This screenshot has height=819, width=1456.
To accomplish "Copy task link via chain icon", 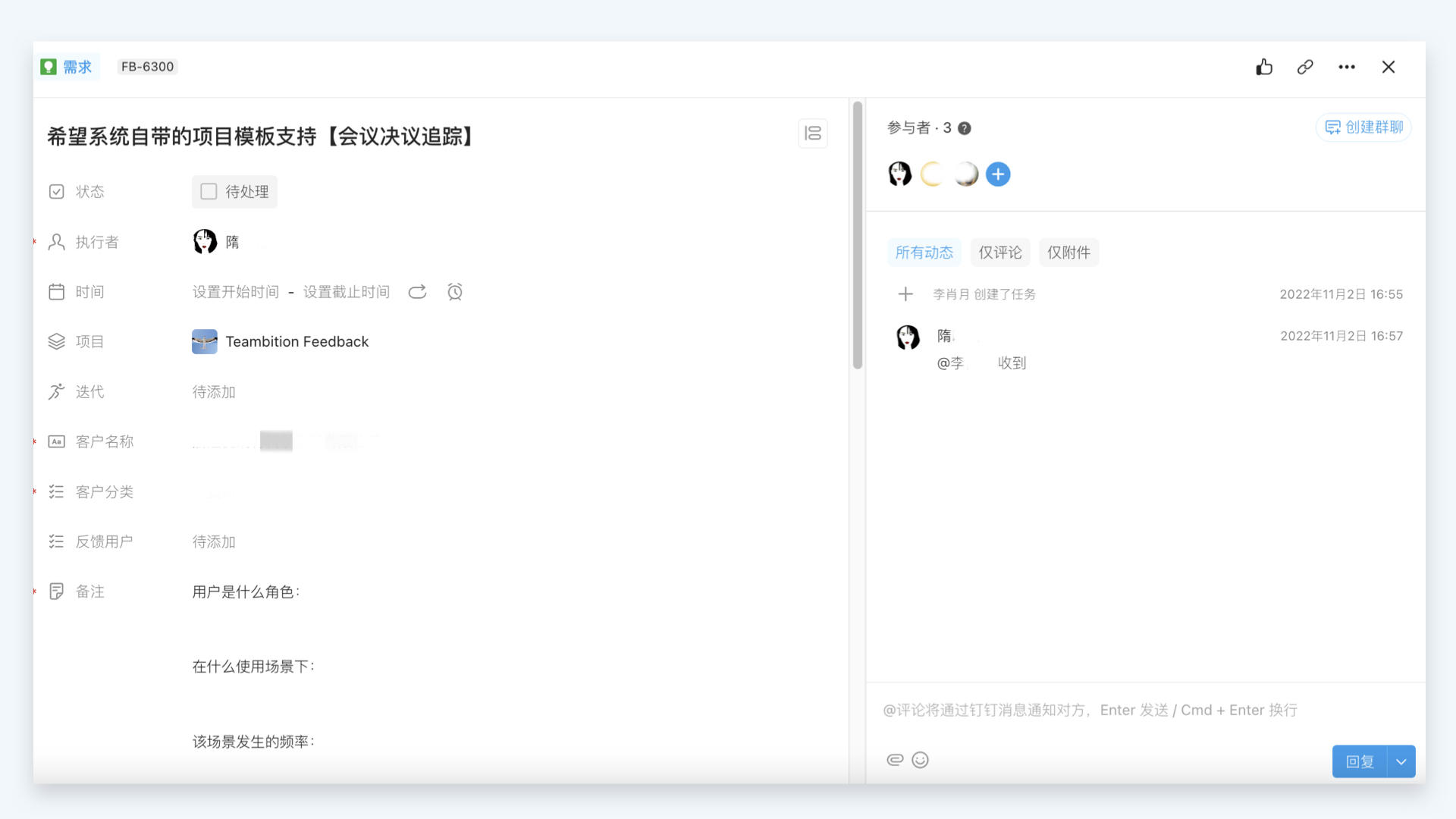I will (1305, 67).
